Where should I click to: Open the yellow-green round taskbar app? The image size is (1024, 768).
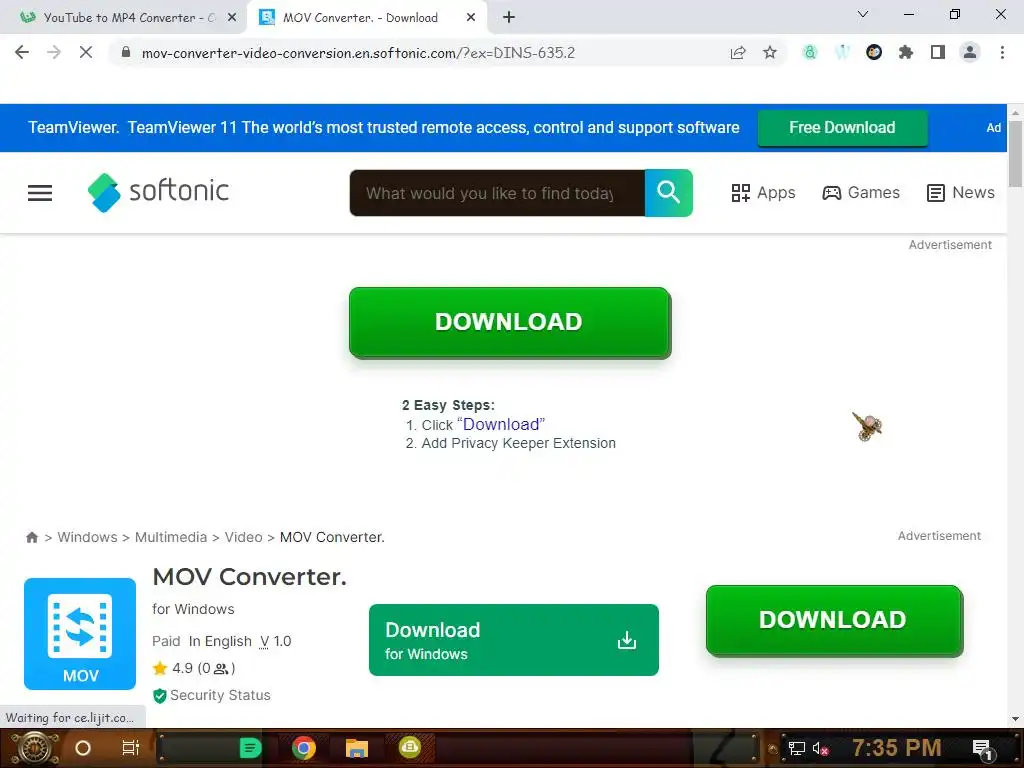pyautogui.click(x=409, y=747)
